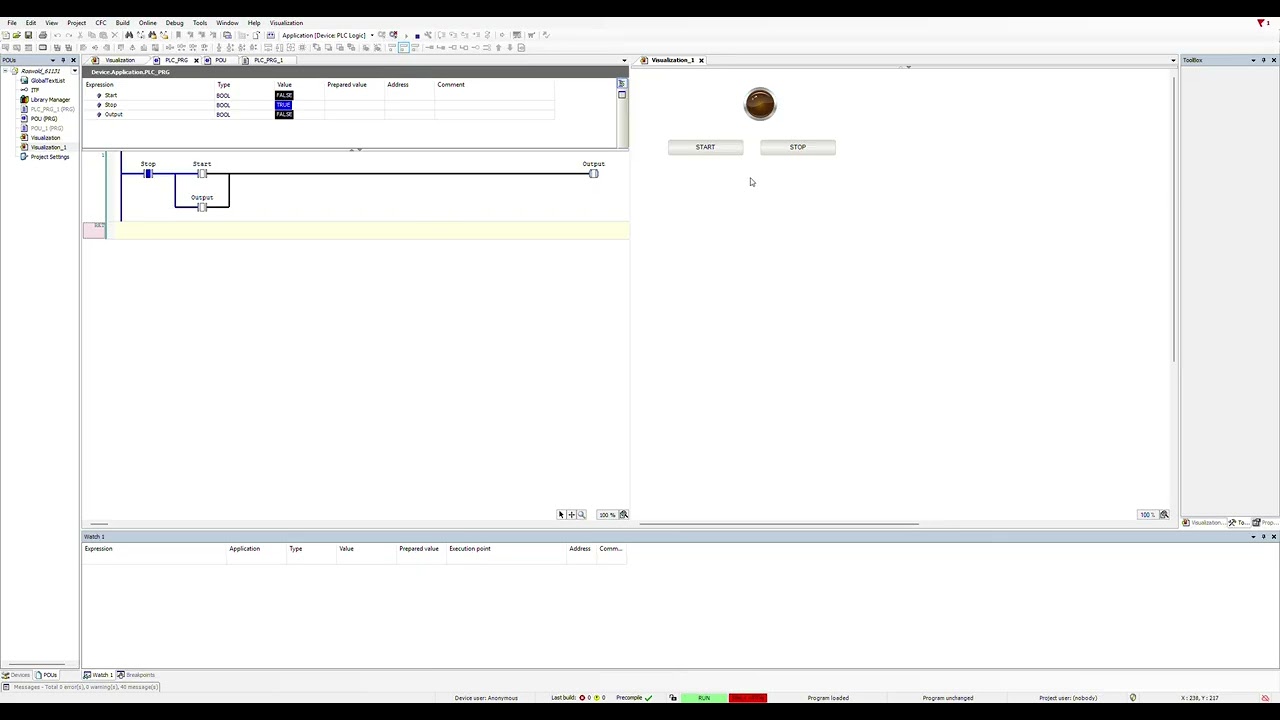
Task: Click the Stop application toolbar icon
Action: pos(417,35)
